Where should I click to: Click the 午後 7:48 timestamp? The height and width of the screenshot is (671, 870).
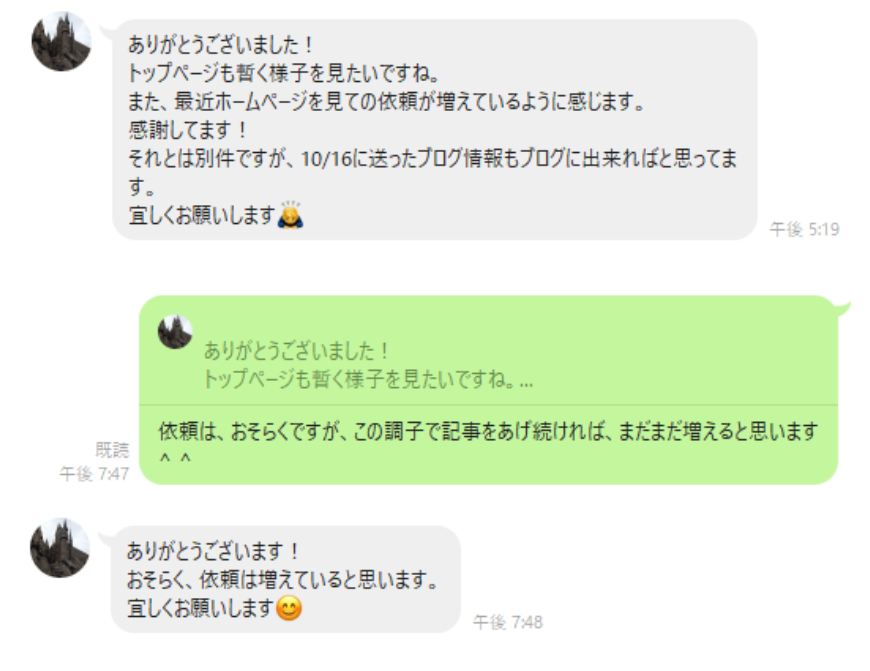508,622
